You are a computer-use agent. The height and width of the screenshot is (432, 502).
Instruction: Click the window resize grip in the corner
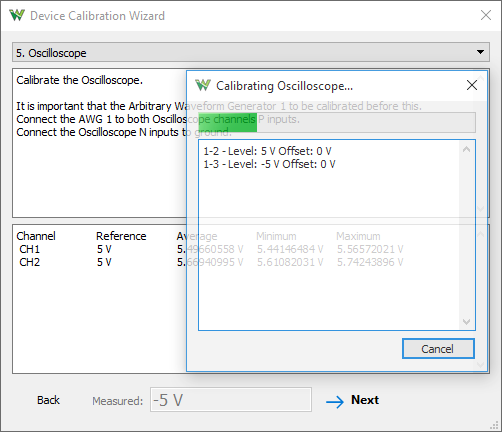click(494, 425)
